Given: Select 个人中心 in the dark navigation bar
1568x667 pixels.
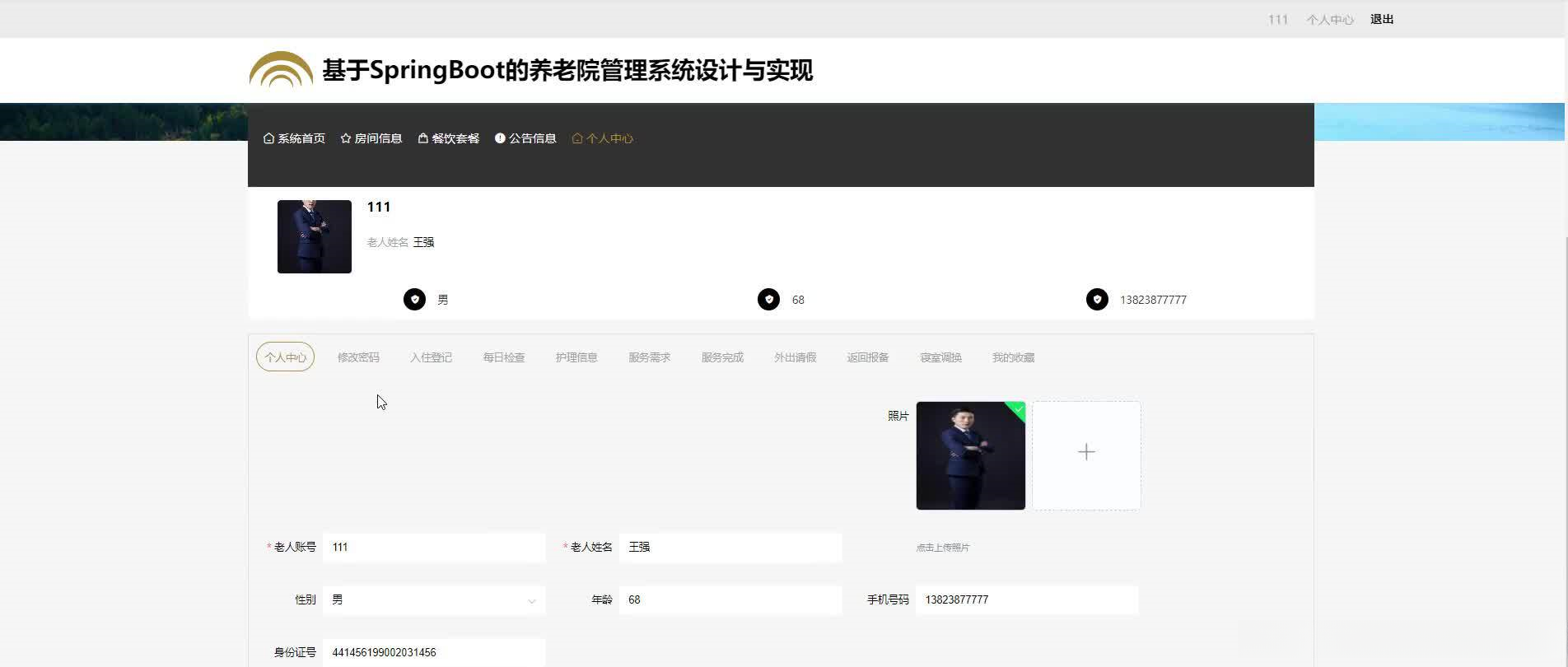Looking at the screenshot, I should 603,138.
